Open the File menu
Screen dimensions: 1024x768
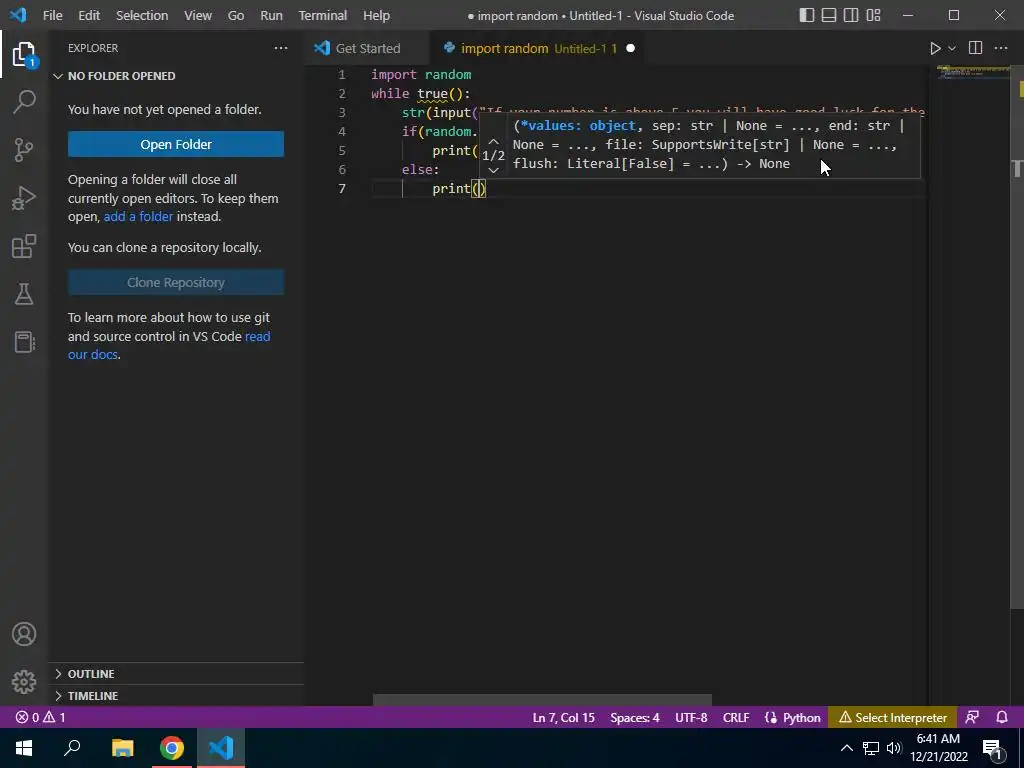click(x=53, y=15)
